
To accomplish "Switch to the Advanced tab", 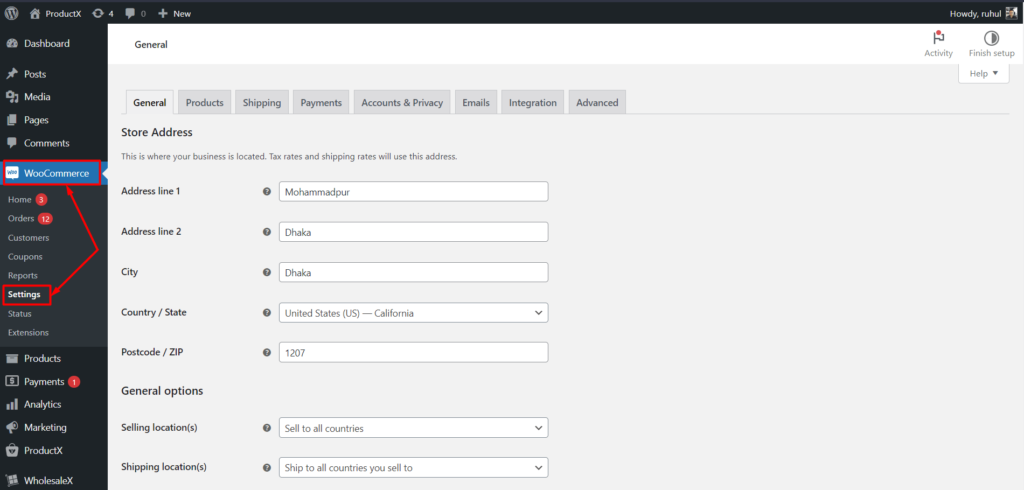I will (x=597, y=103).
